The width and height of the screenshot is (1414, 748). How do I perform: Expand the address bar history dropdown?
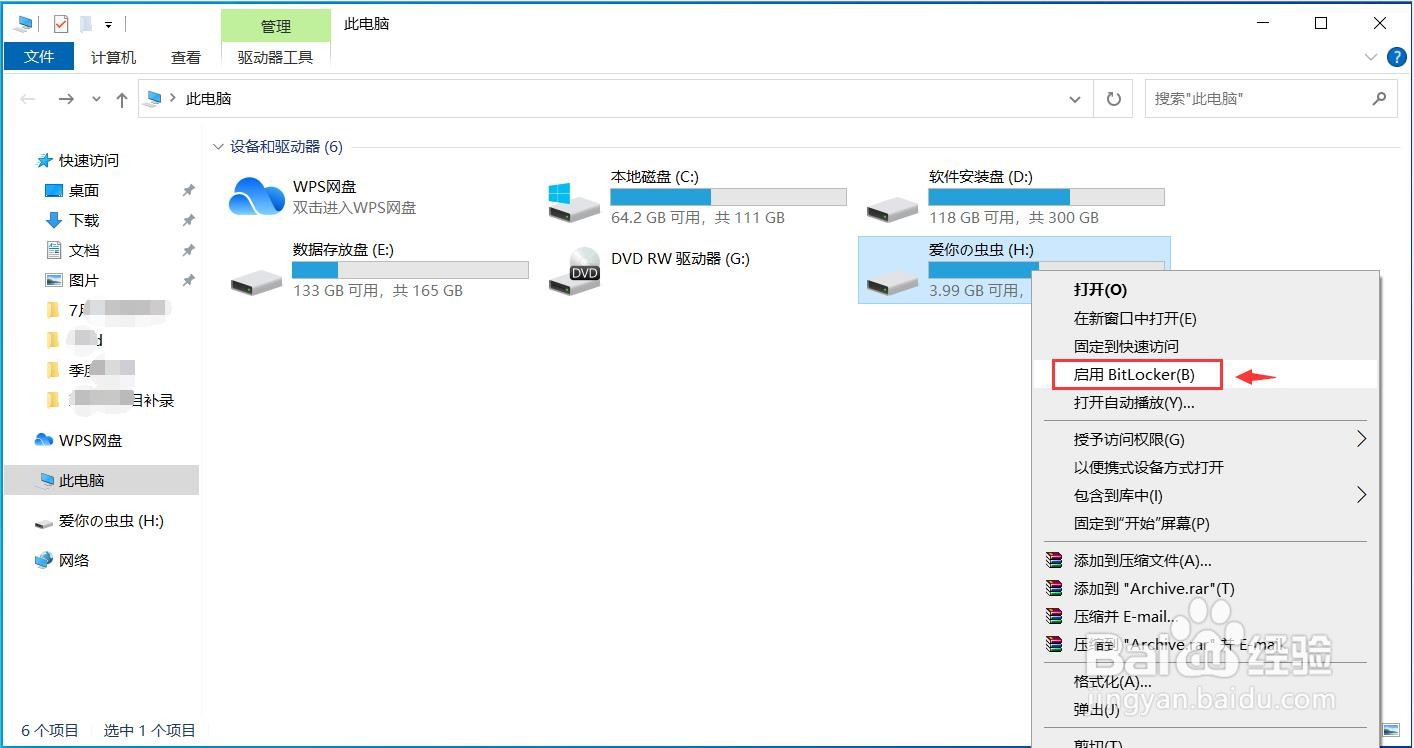coord(1075,99)
